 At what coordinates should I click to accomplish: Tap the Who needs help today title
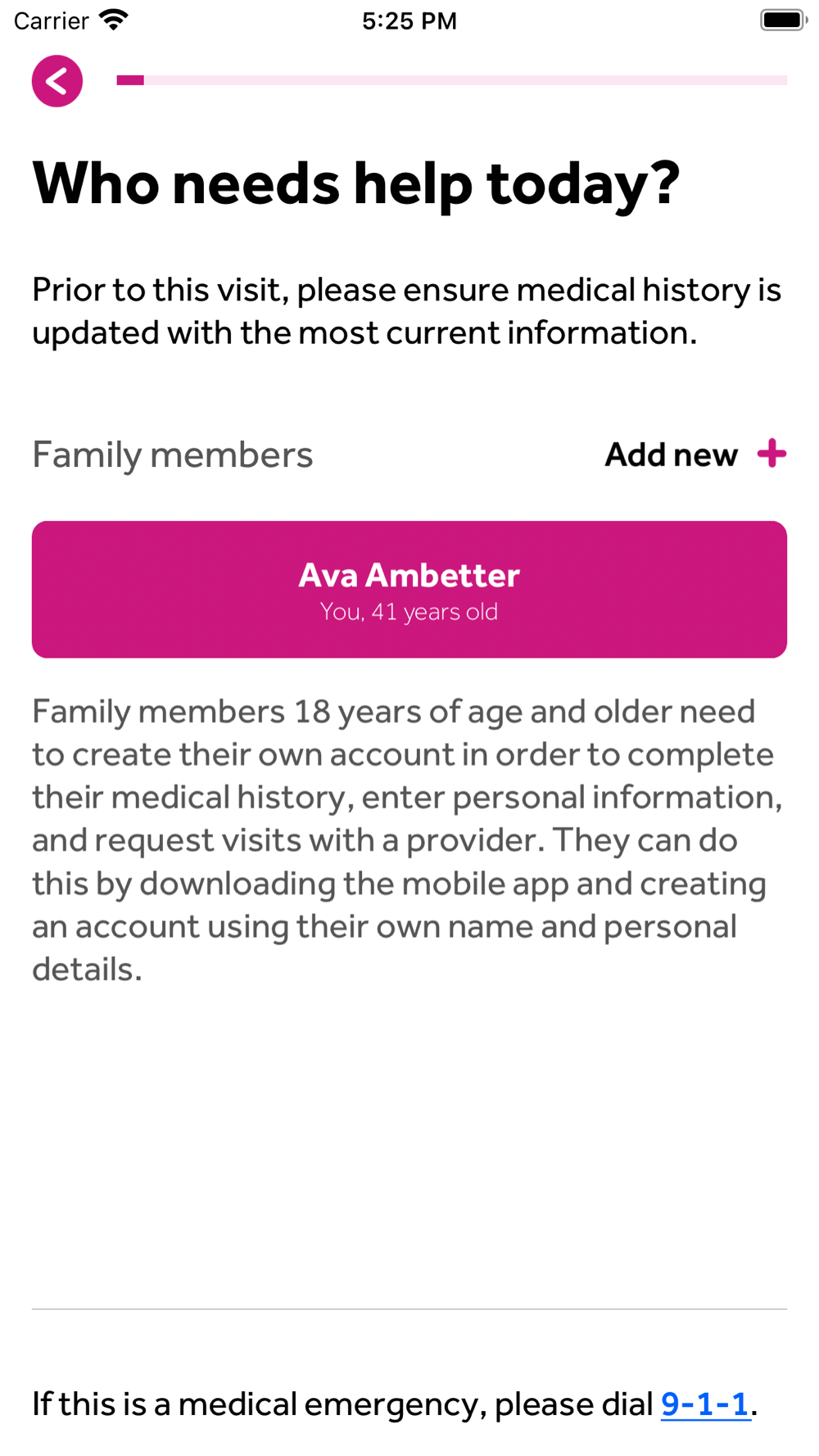click(355, 183)
